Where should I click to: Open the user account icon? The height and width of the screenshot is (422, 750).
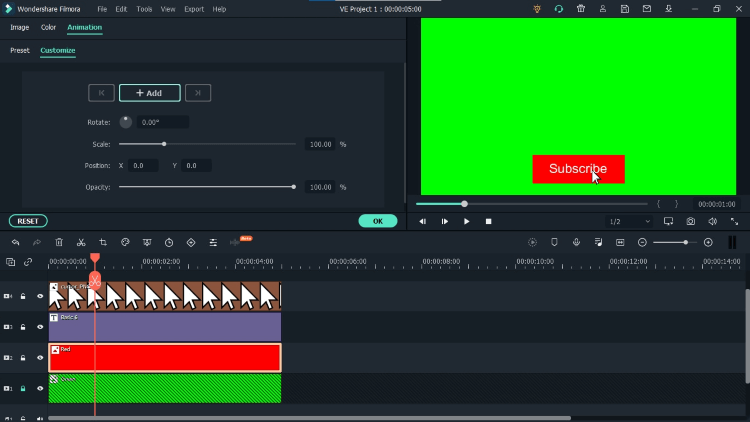point(603,9)
